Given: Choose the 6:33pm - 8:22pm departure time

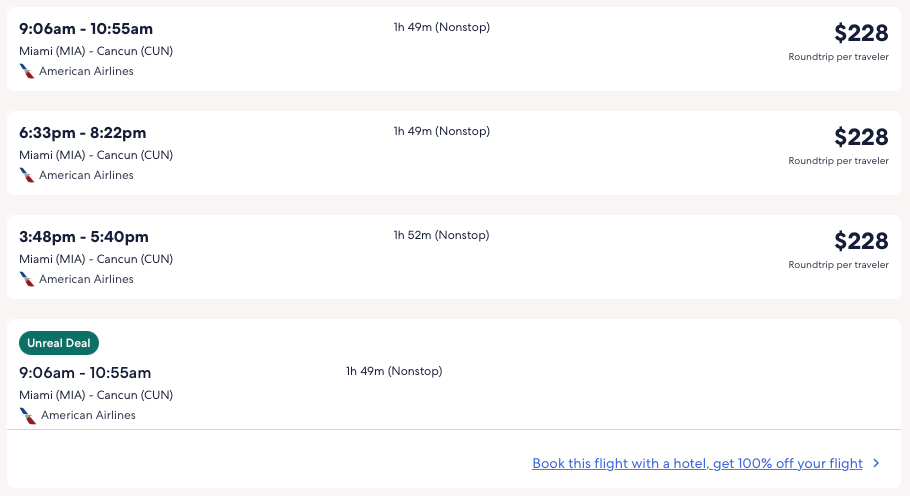Looking at the screenshot, I should pos(83,132).
